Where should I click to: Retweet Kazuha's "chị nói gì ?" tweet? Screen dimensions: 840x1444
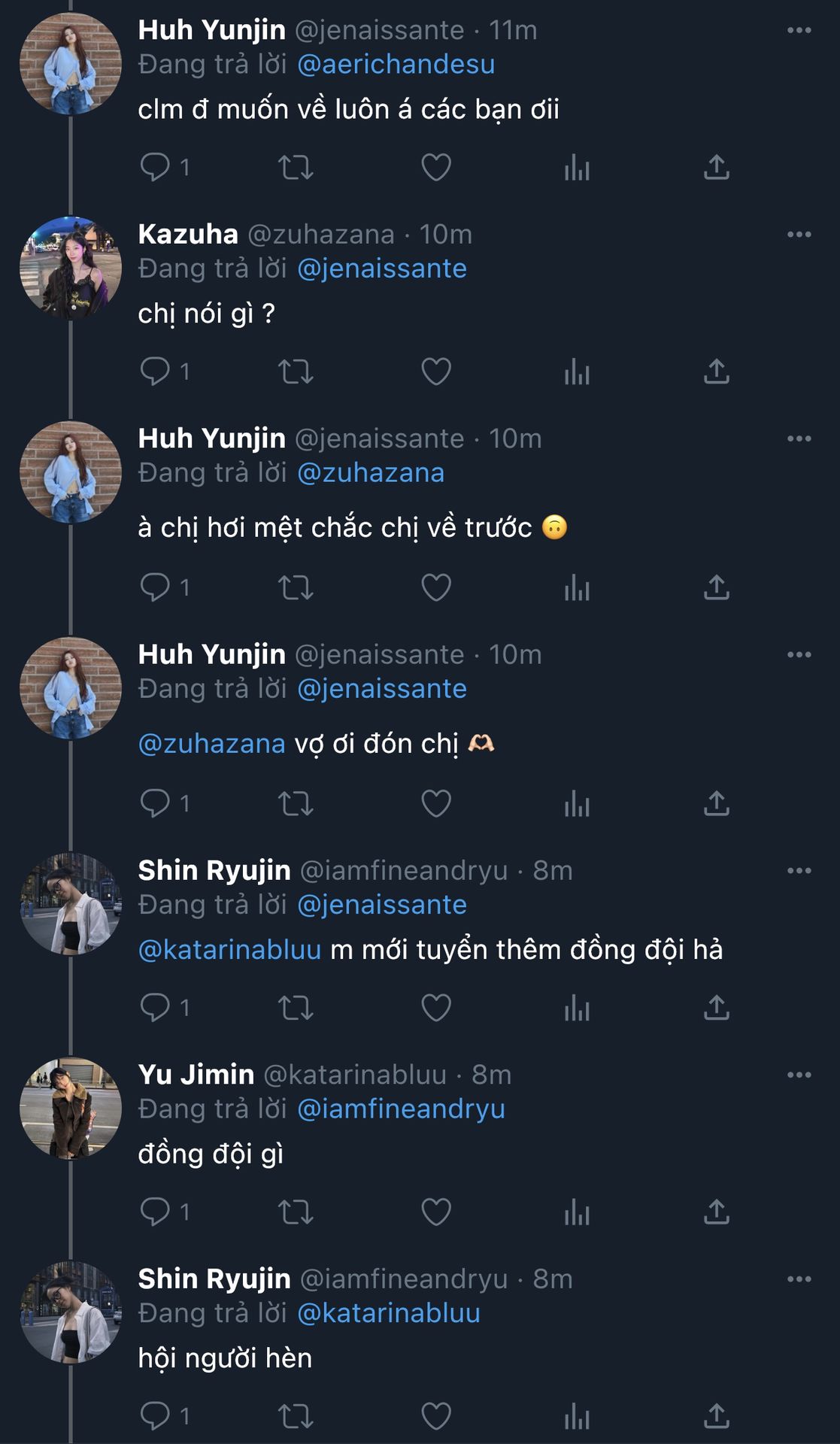point(296,372)
